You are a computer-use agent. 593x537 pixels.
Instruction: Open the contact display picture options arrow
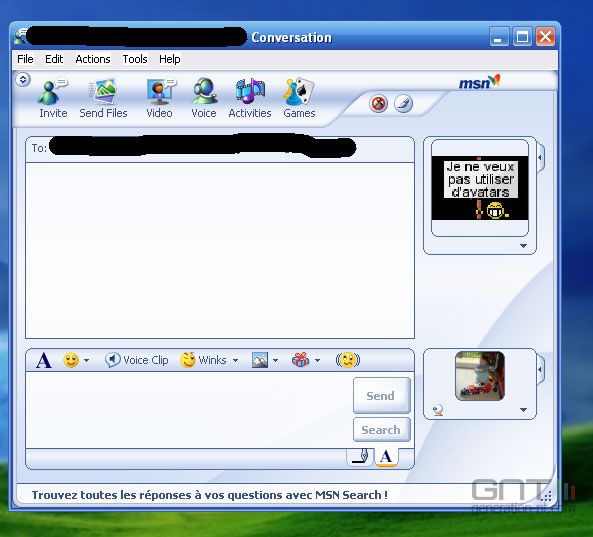523,246
